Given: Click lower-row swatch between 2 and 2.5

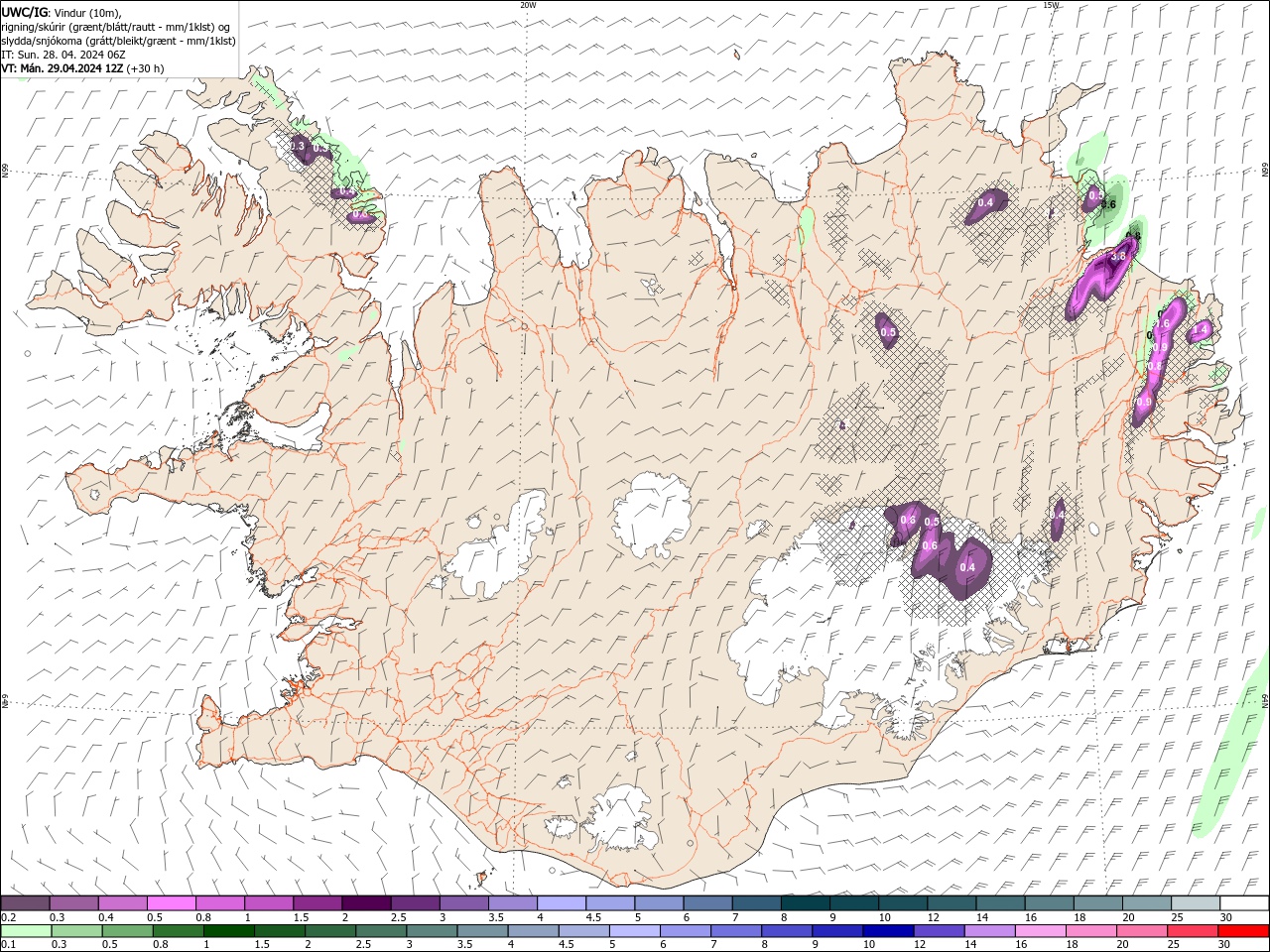Looking at the screenshot, I should pyautogui.click(x=329, y=931).
